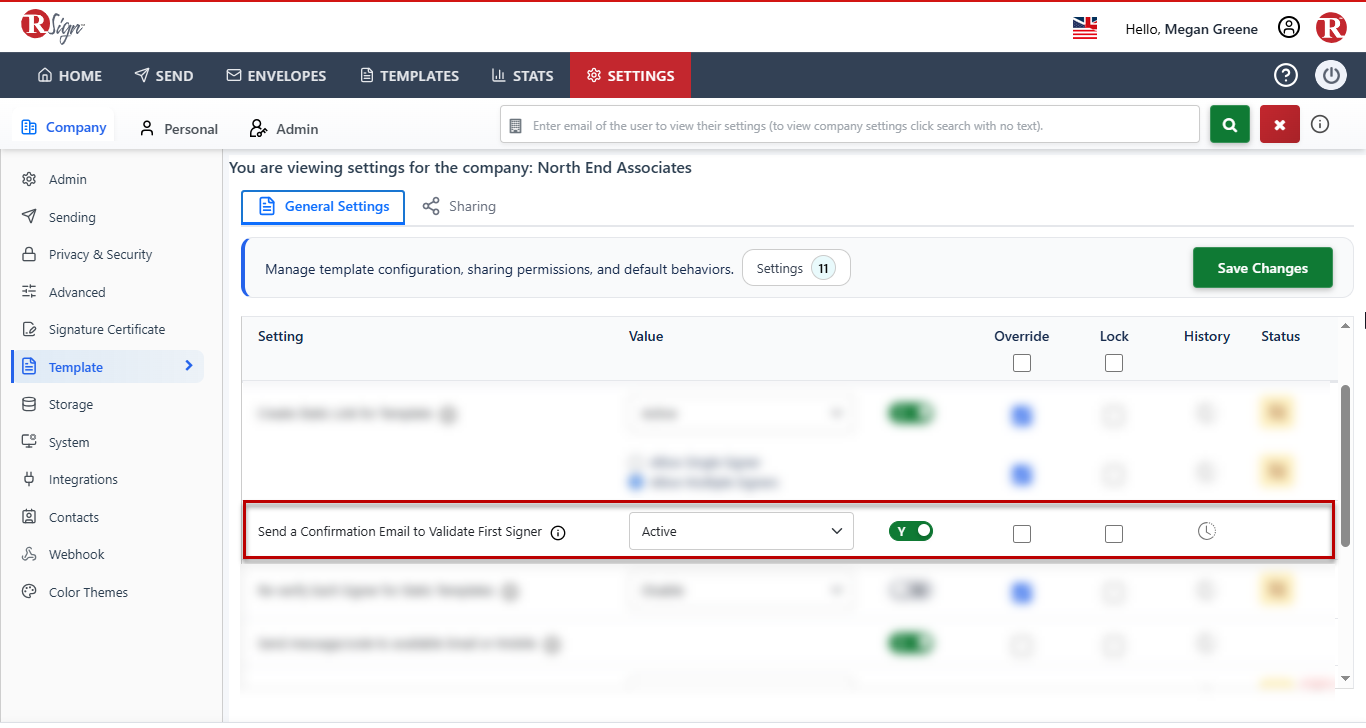The width and height of the screenshot is (1366, 728).
Task: Click the info icon next to search bar
Action: pyautogui.click(x=1320, y=125)
